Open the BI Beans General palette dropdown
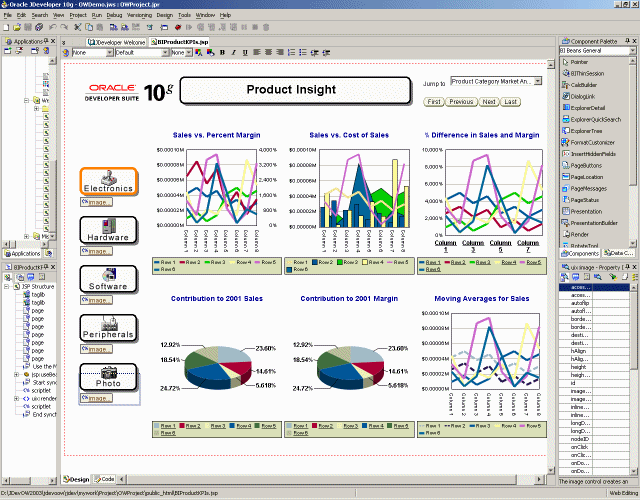This screenshot has width=640, height=500. pos(632,51)
